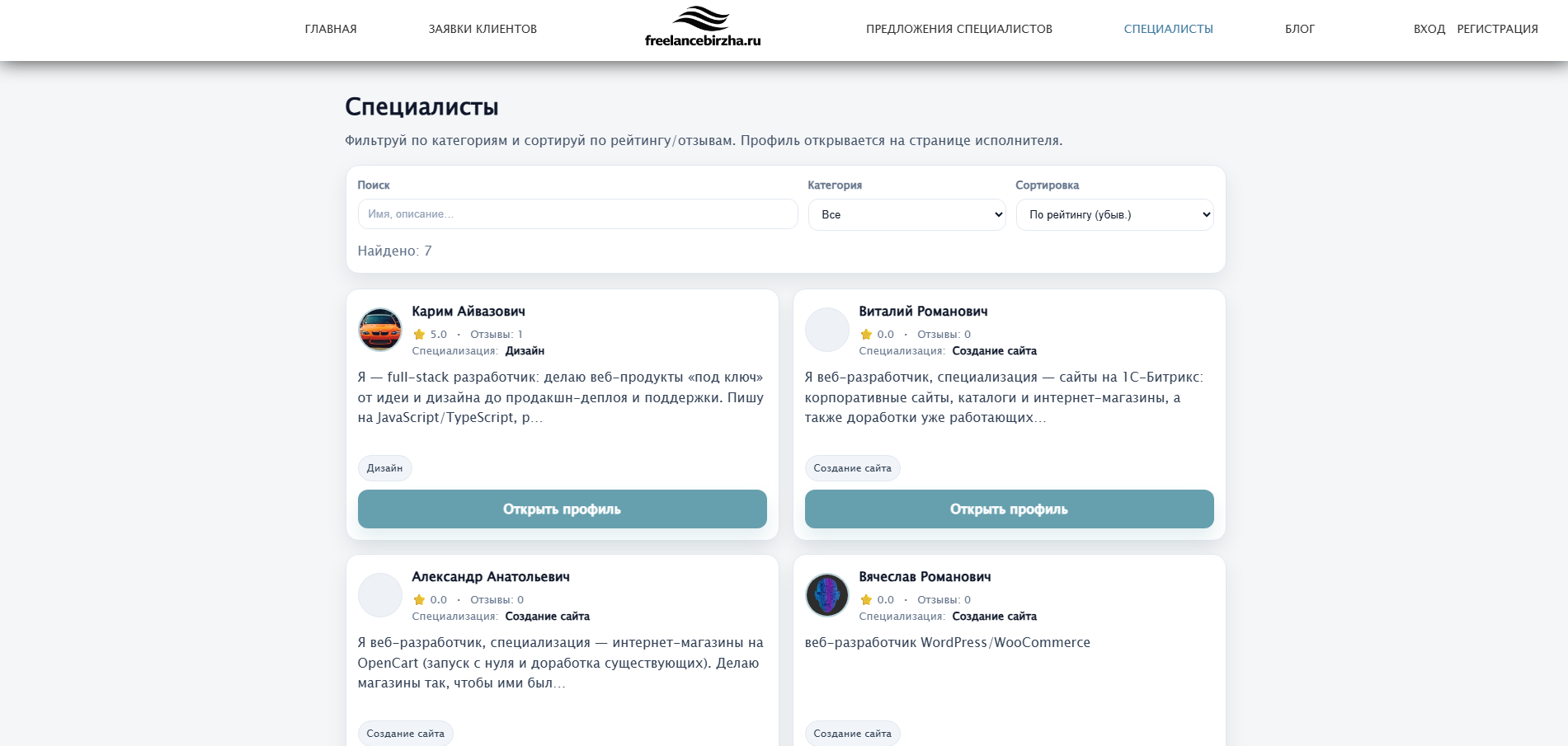The image size is (1568, 746).
Task: Focus the Поиск name search field
Action: click(x=577, y=214)
